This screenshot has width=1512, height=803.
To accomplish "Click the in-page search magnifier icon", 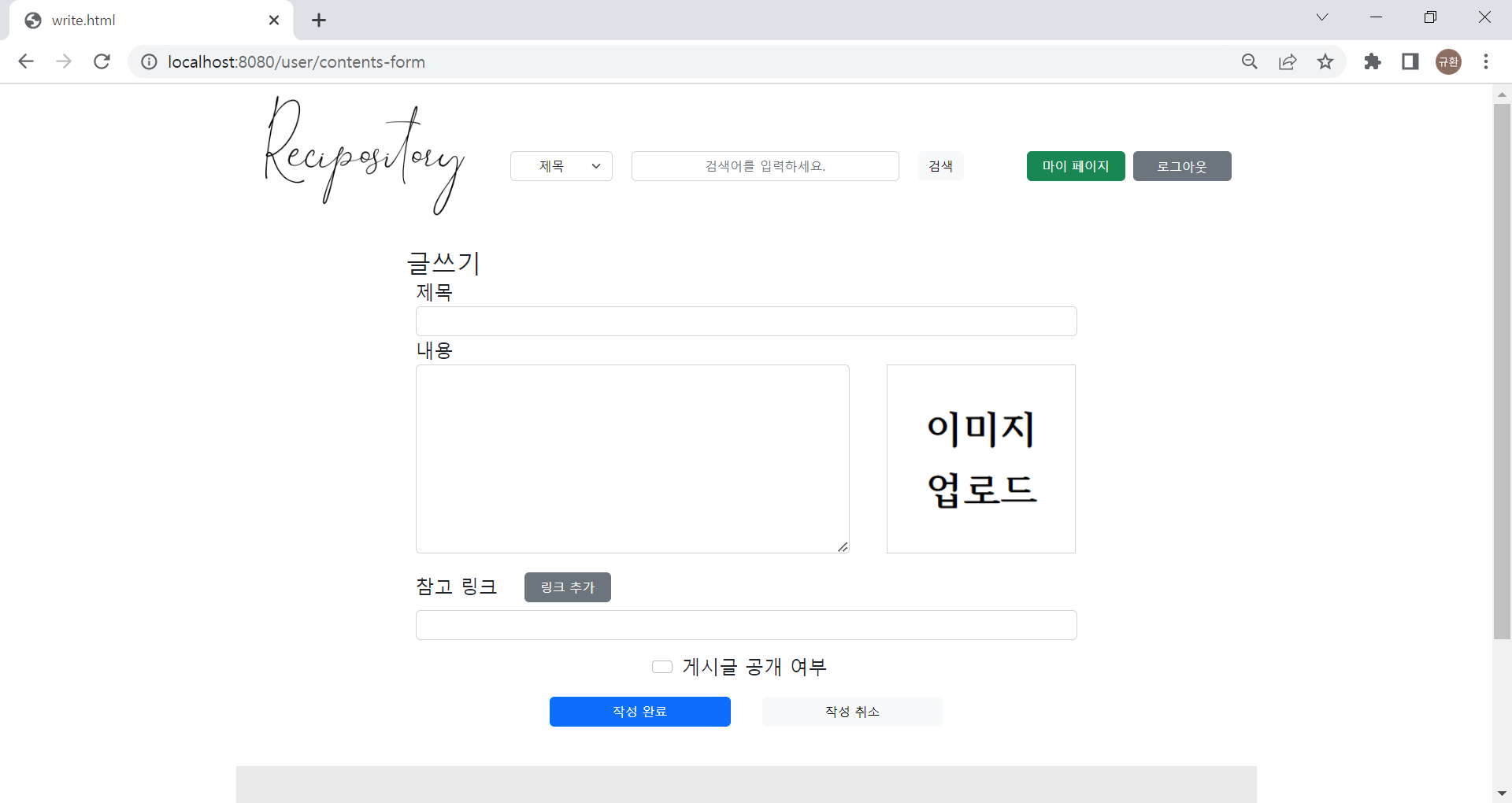I will (x=1249, y=61).
